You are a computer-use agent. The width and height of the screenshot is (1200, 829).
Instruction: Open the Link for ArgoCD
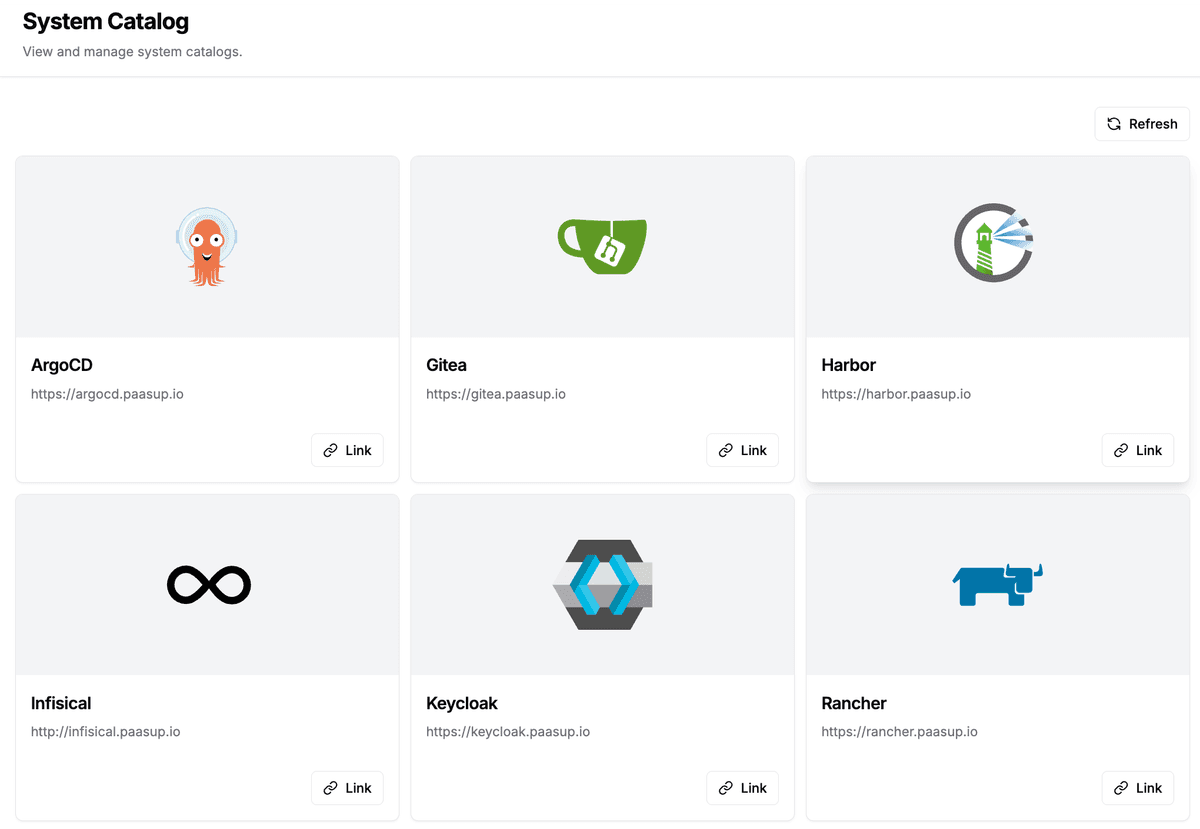click(347, 450)
